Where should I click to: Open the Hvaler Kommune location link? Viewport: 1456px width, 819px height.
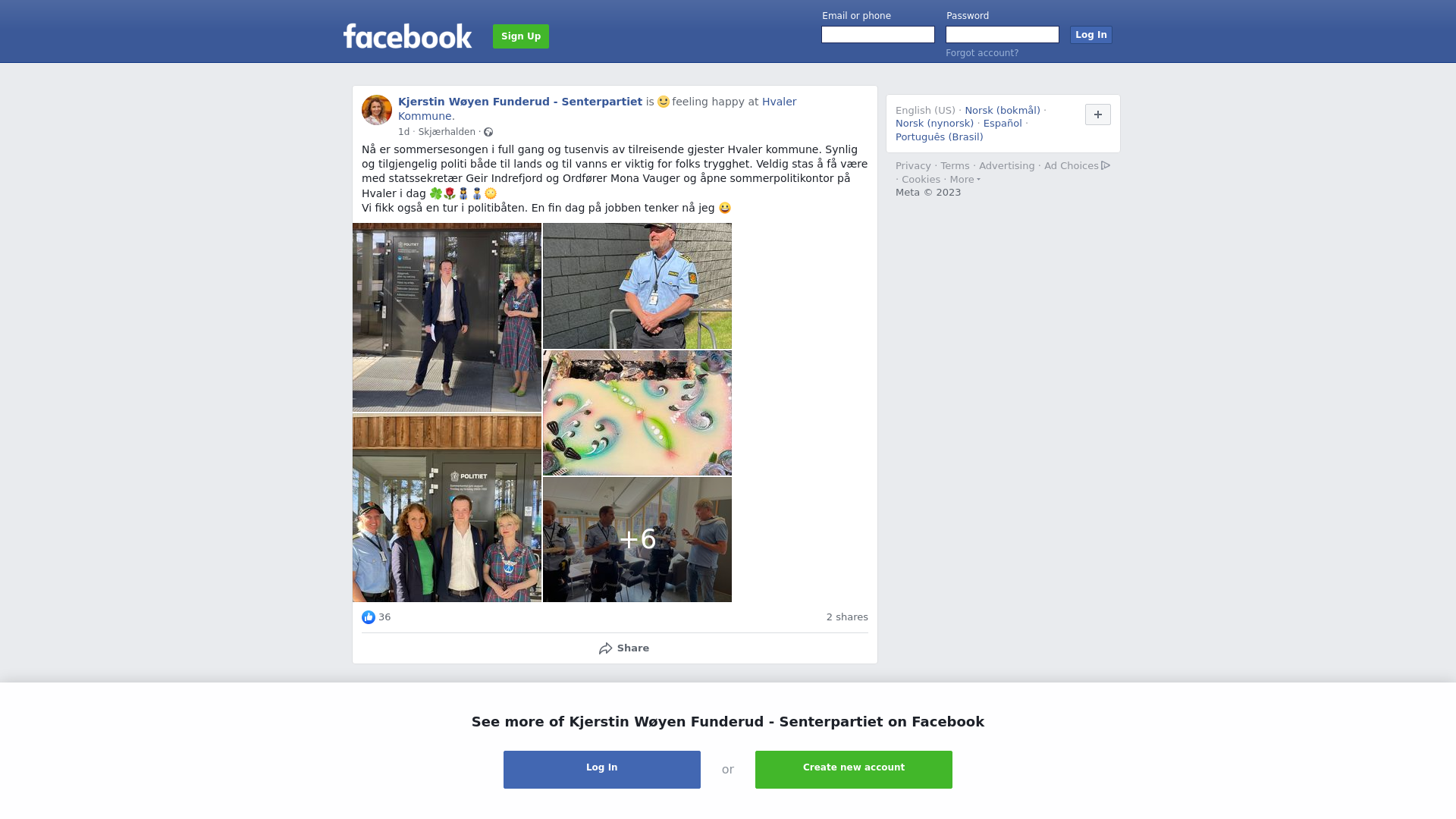coord(597,109)
